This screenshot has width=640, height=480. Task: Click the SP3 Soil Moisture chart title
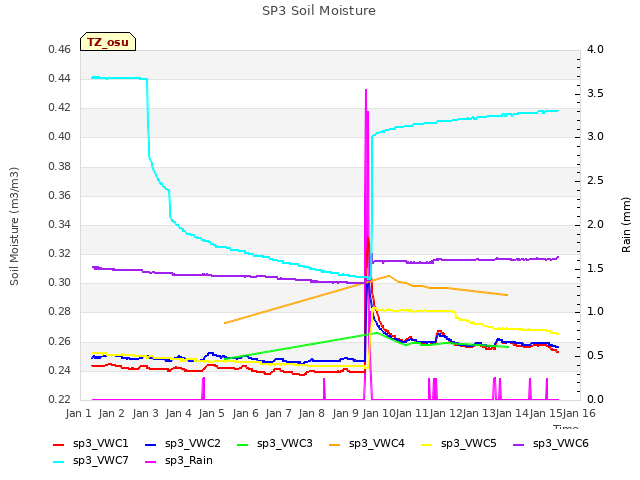pyautogui.click(x=319, y=11)
